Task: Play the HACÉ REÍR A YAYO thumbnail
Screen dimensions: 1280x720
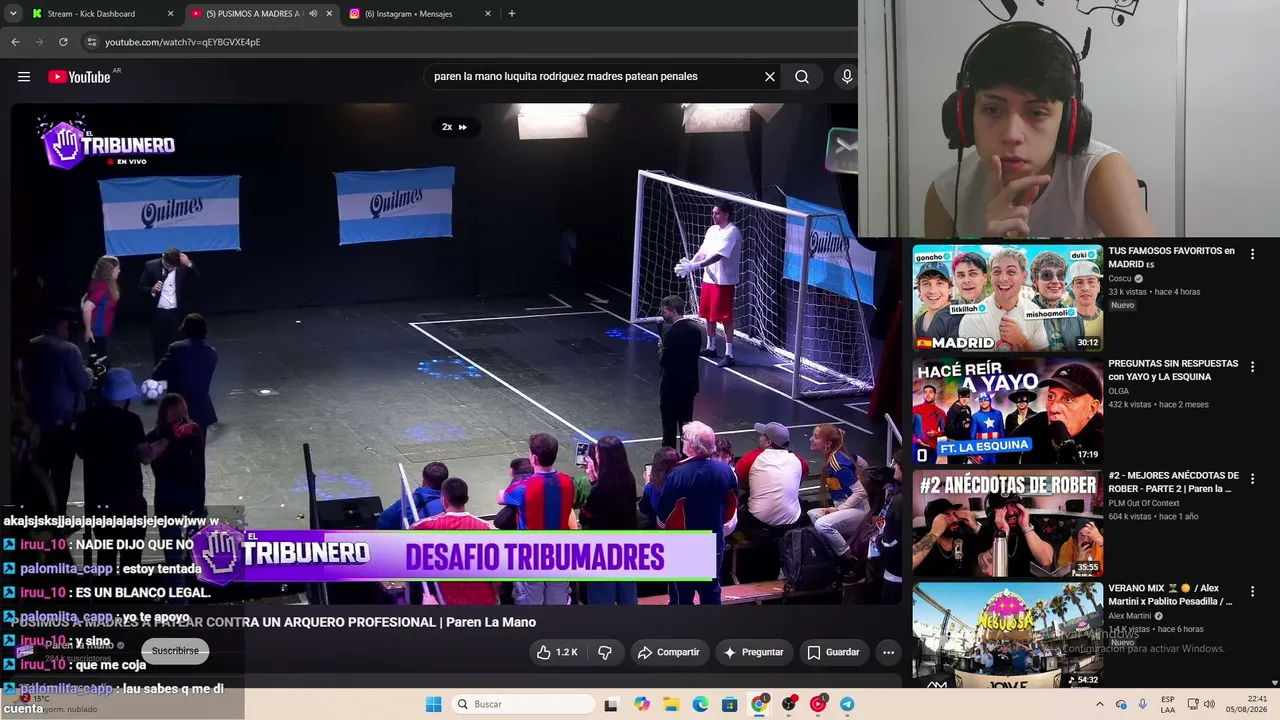Action: coord(1007,410)
